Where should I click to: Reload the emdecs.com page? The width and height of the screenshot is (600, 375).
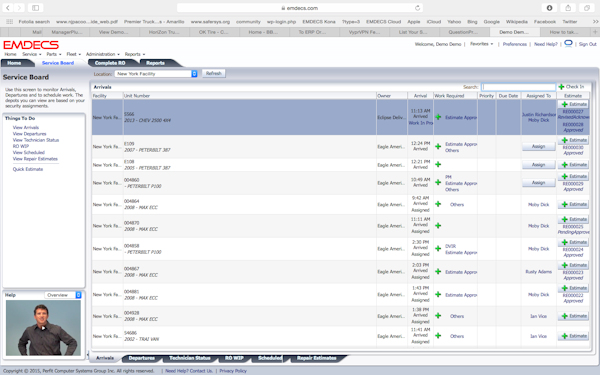417,8
